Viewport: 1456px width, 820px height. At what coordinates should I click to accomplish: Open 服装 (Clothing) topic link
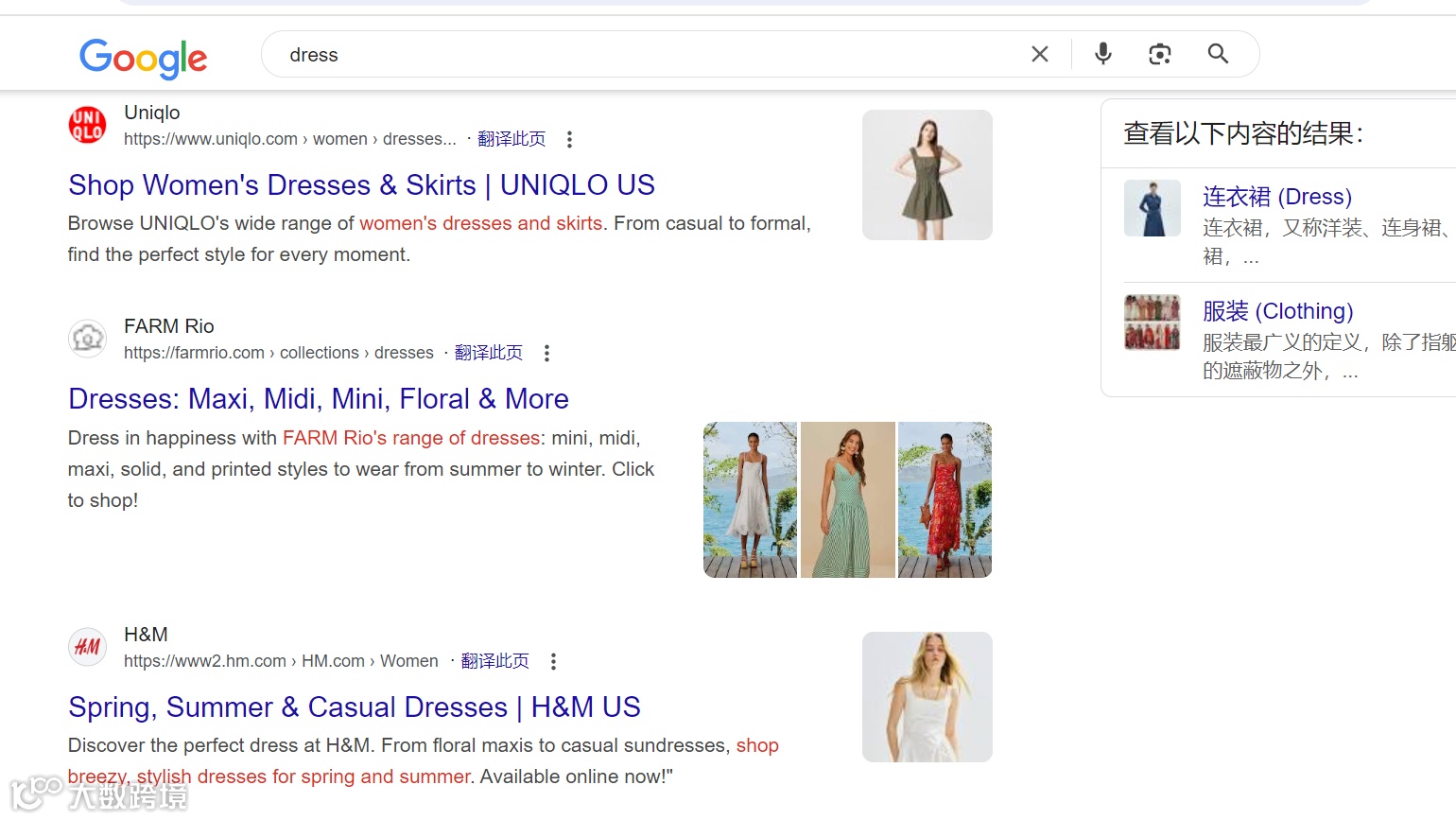click(1278, 311)
